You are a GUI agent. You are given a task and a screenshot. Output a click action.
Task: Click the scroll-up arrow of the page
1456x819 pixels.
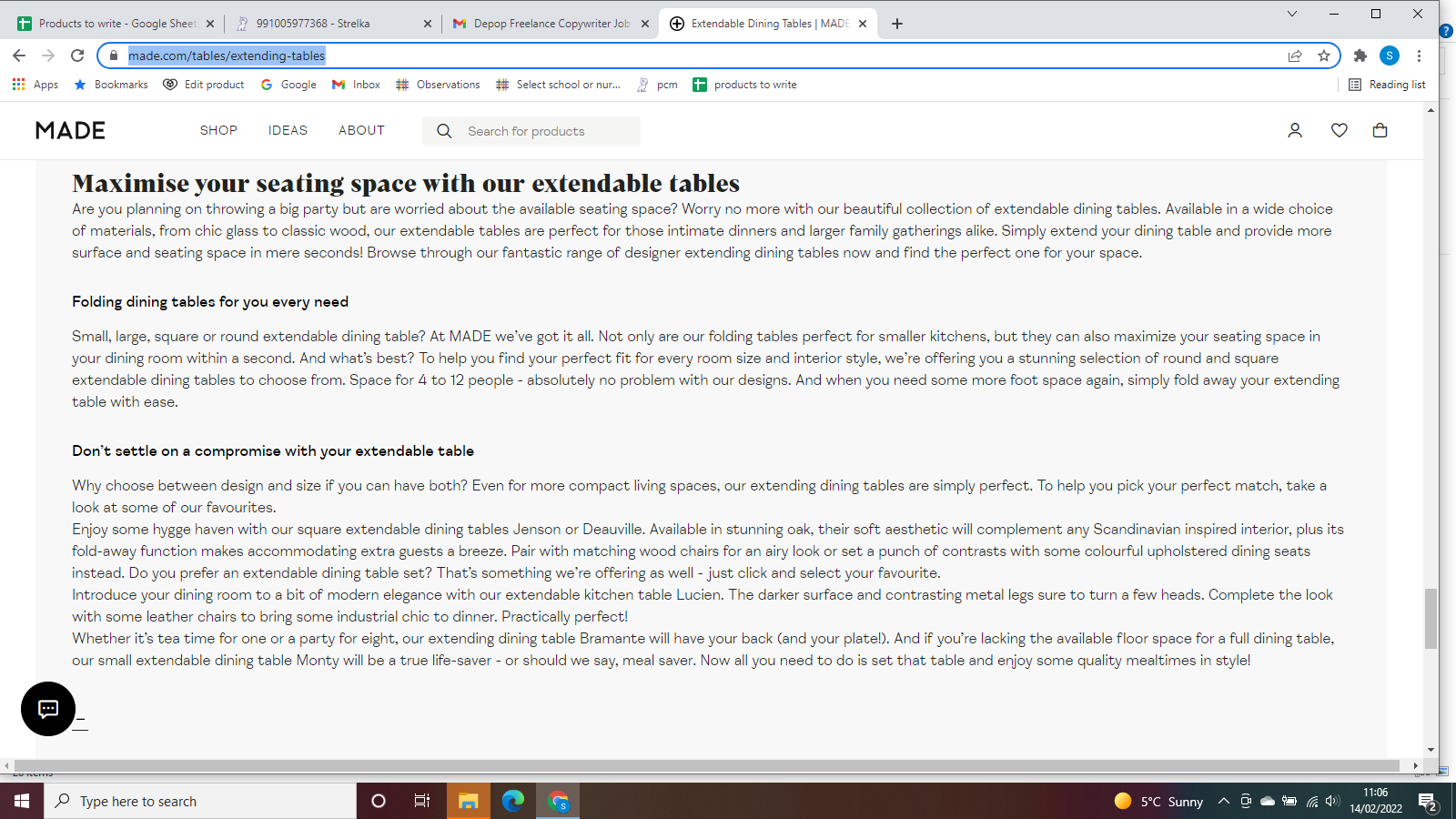click(1431, 110)
